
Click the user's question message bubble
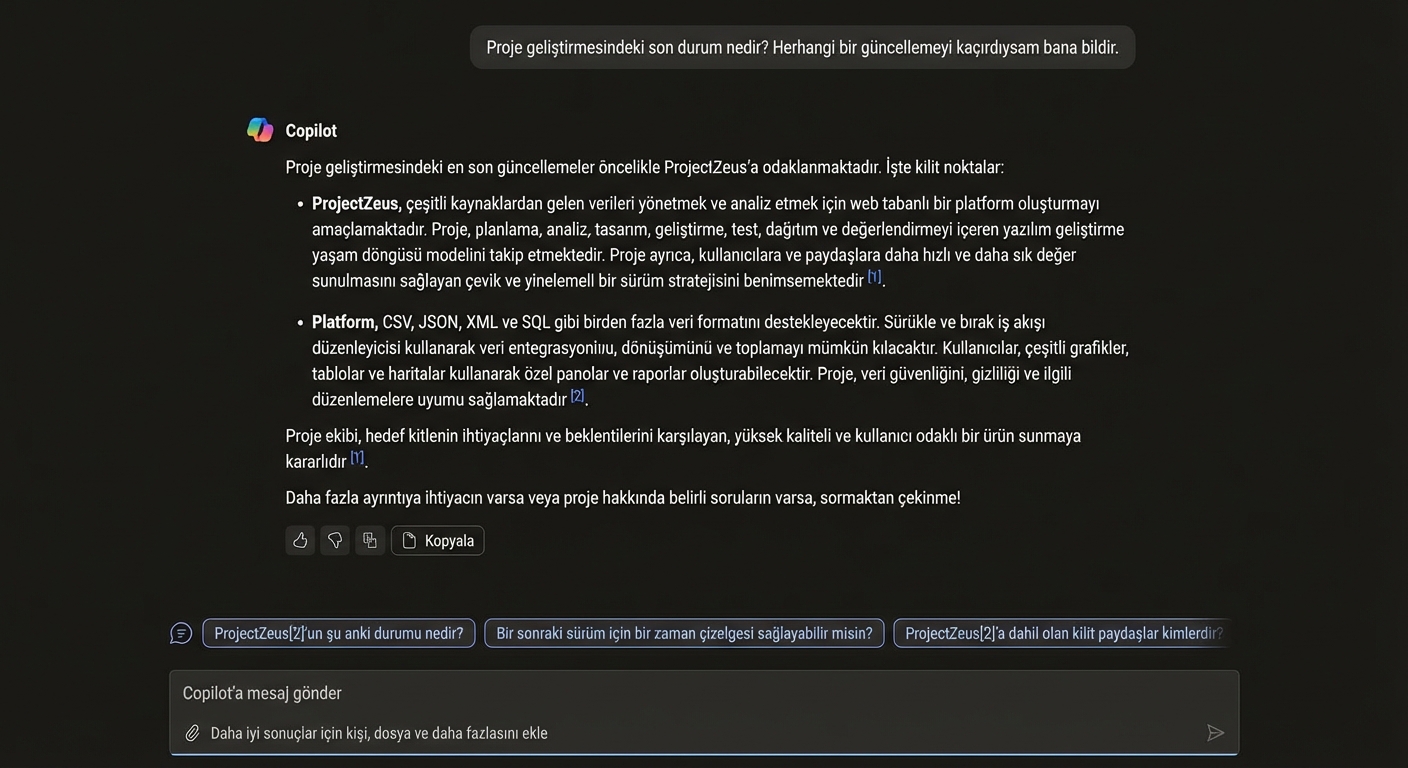point(802,47)
